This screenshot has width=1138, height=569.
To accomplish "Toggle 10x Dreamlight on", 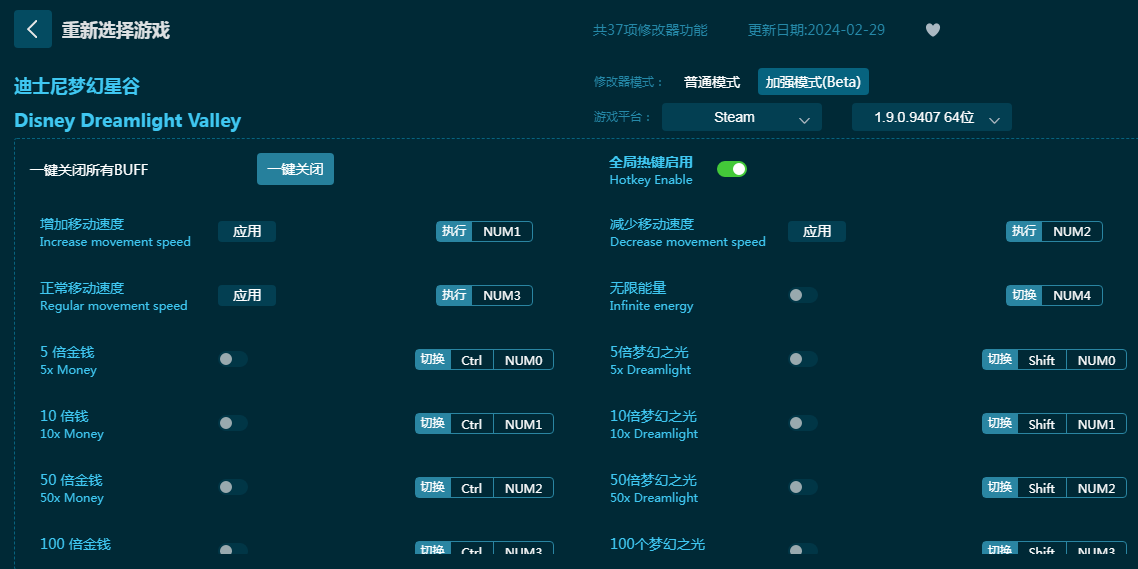I will coord(803,423).
